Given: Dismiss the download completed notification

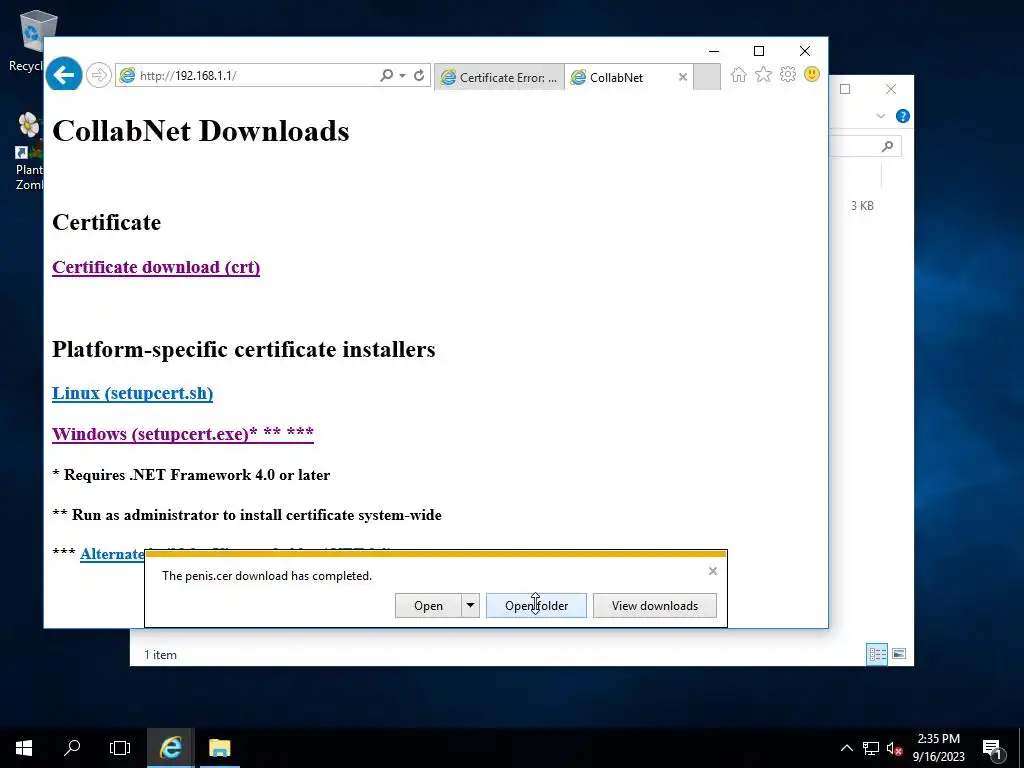Looking at the screenshot, I should [x=712, y=571].
